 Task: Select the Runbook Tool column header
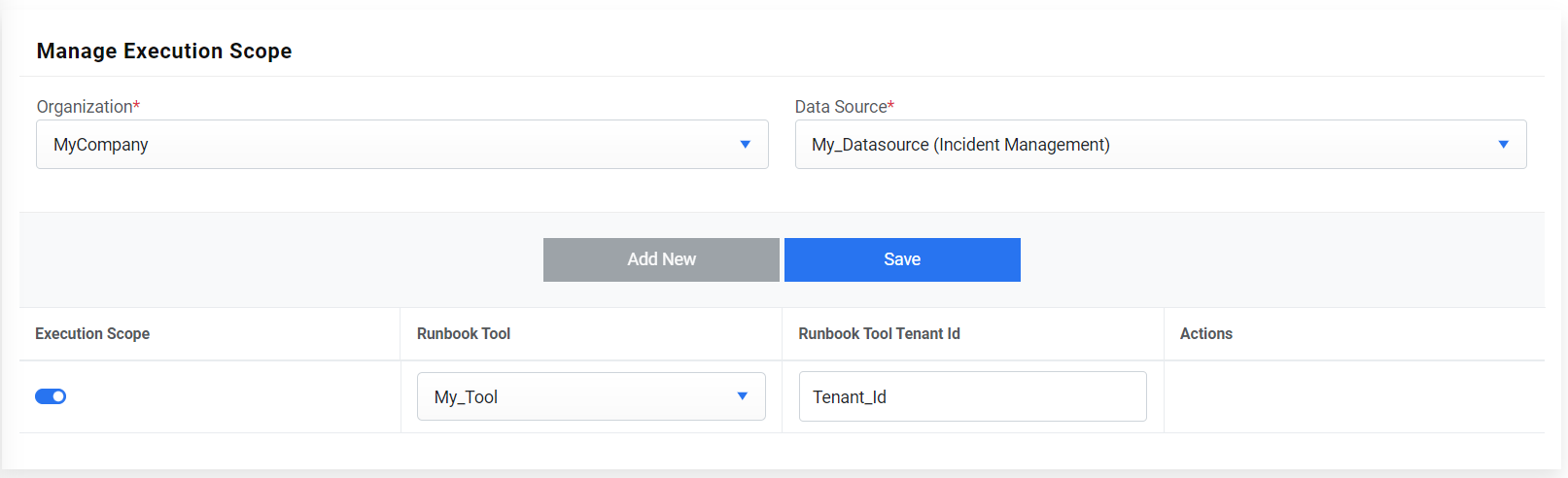(464, 334)
